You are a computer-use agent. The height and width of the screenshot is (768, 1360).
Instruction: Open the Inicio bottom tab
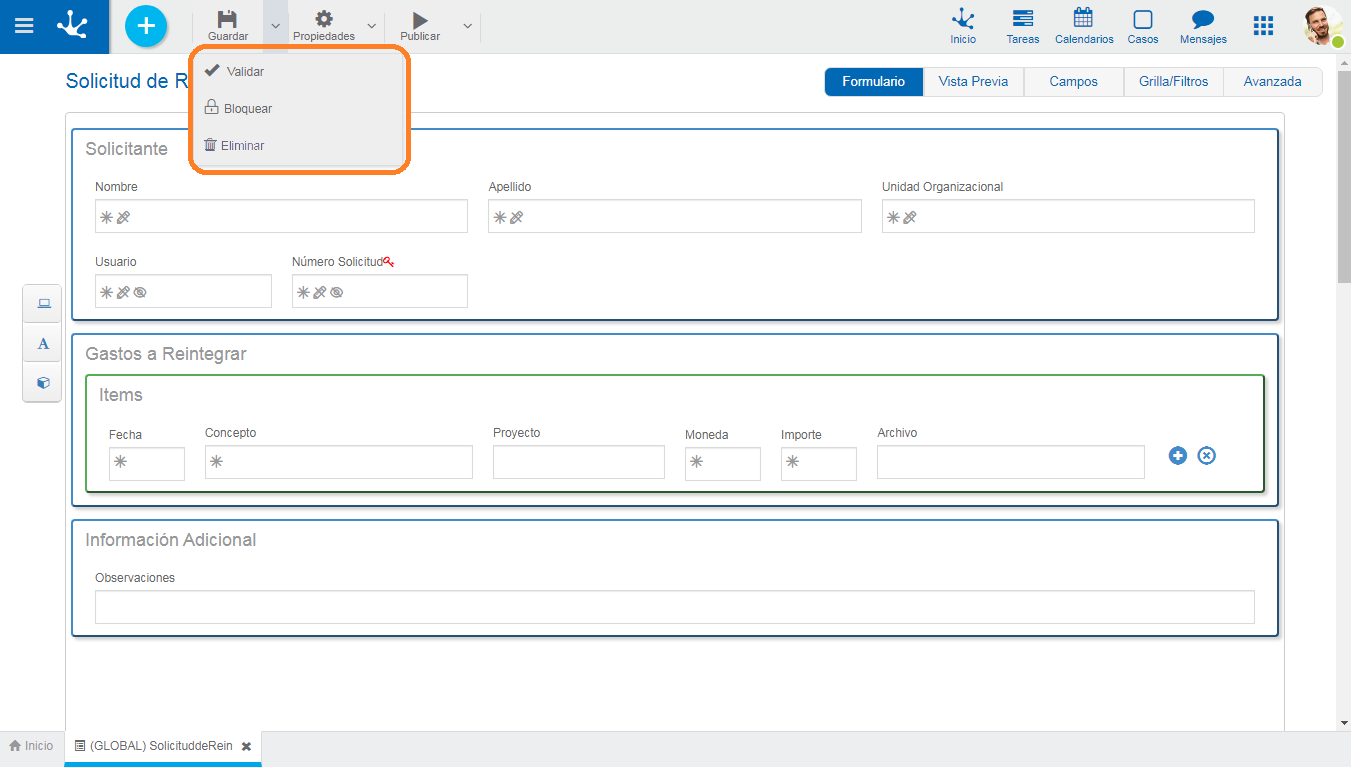pos(32,746)
